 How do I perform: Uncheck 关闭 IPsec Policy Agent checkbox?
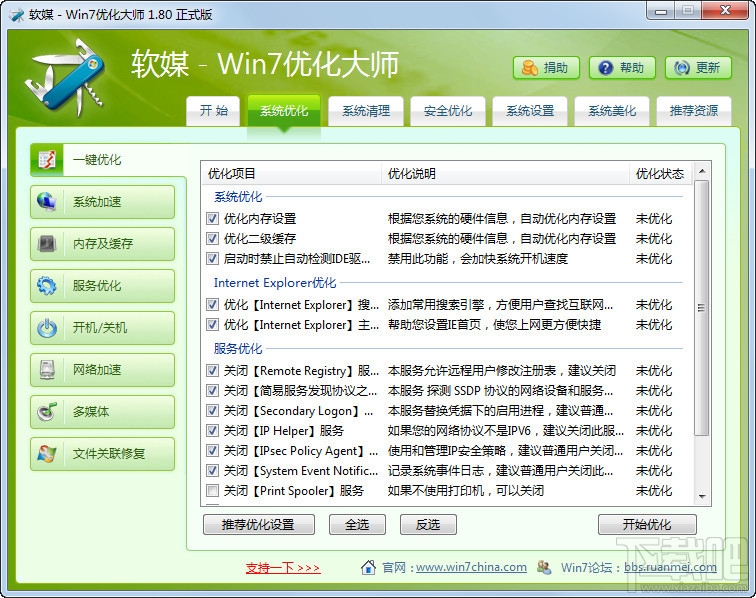pos(212,450)
